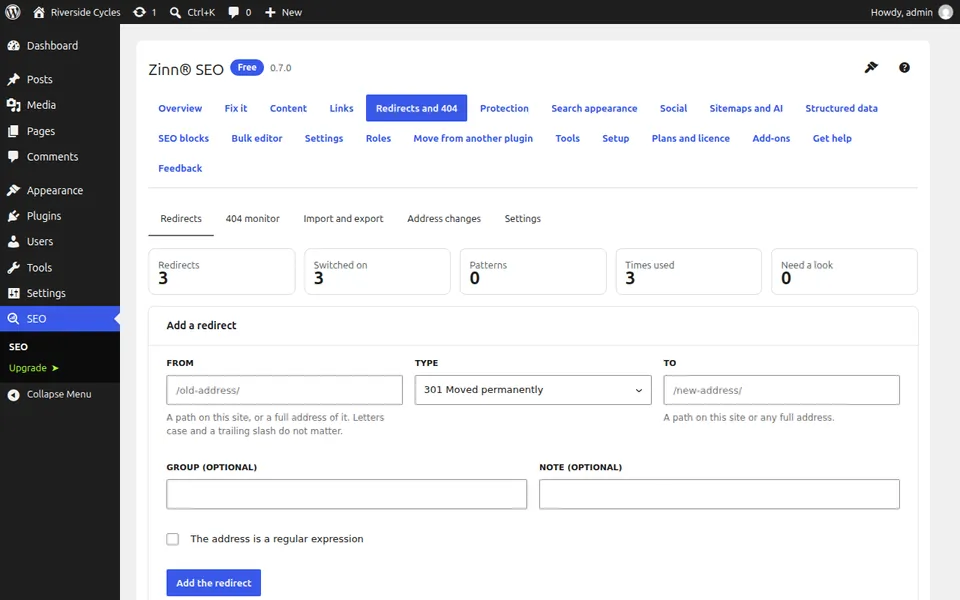This screenshot has height=600, width=960.
Task: Select the Redirects sub-tab
Action: (181, 219)
